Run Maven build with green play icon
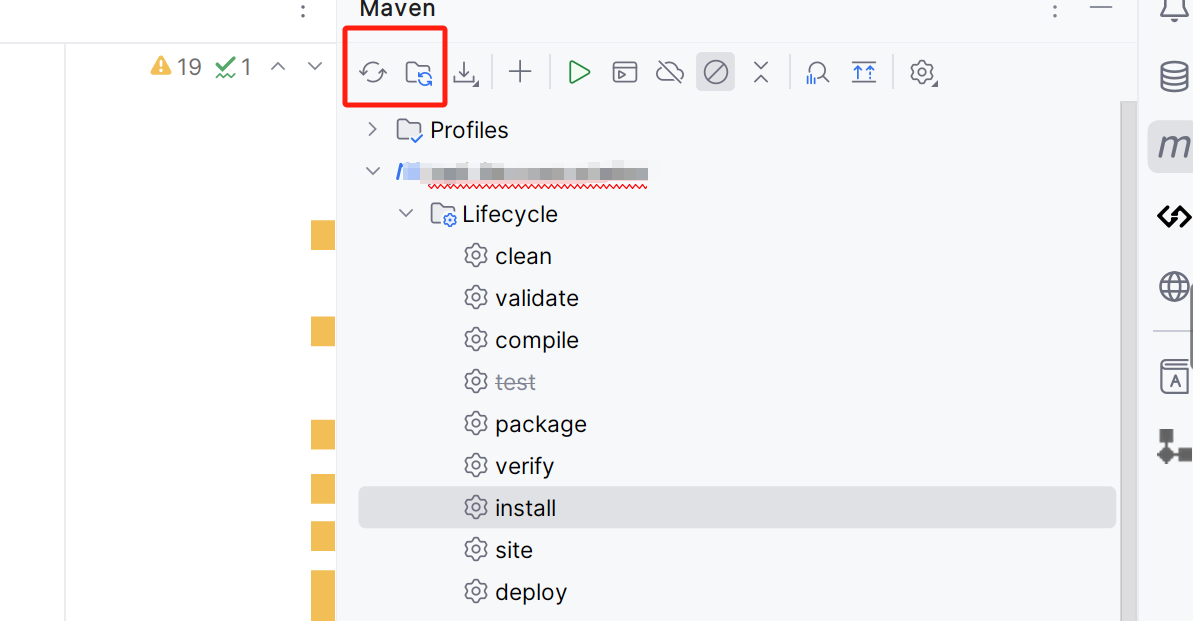Screen dimensions: 1193x621 pyautogui.click(x=579, y=72)
